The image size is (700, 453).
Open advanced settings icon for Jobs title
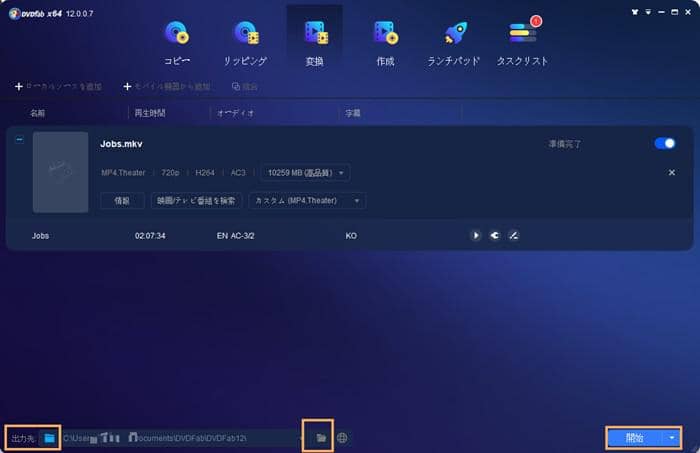495,235
